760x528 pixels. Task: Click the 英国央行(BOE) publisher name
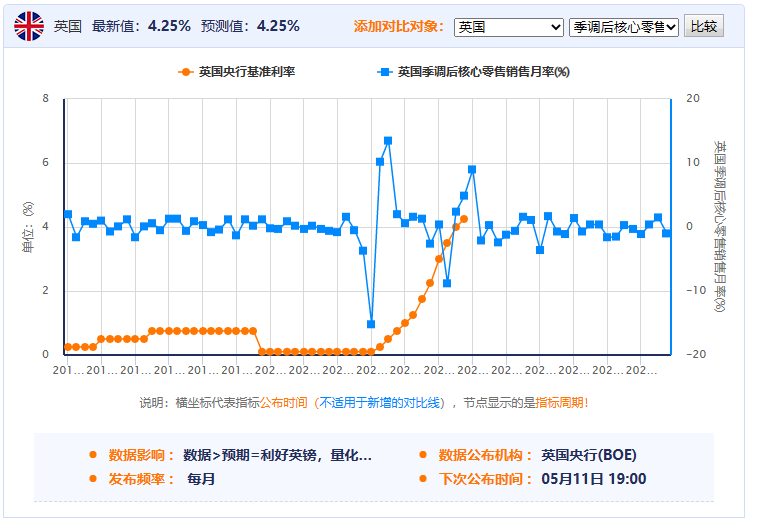pyautogui.click(x=590, y=455)
